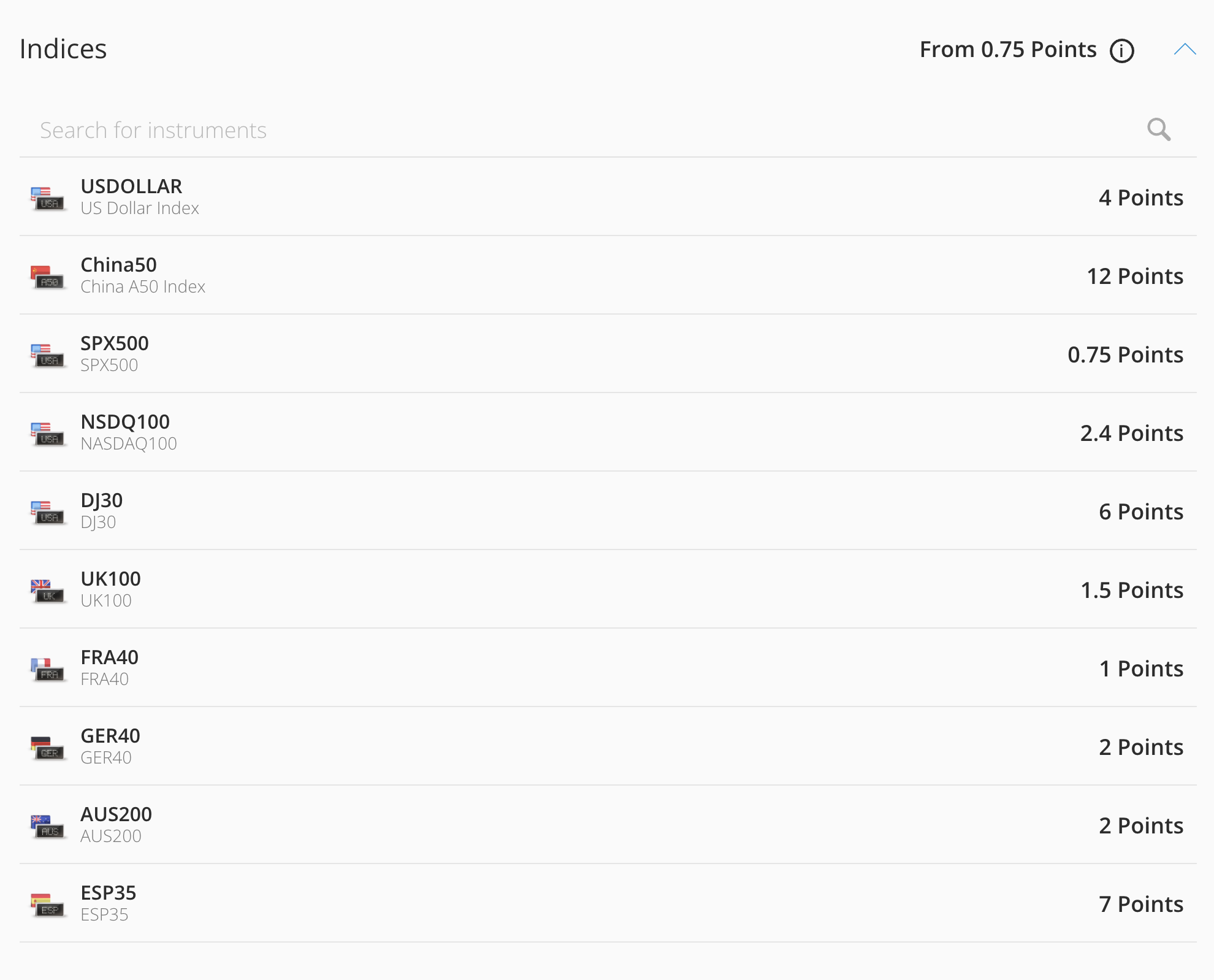Open the NSDQ100 instrument row

pos(607,432)
